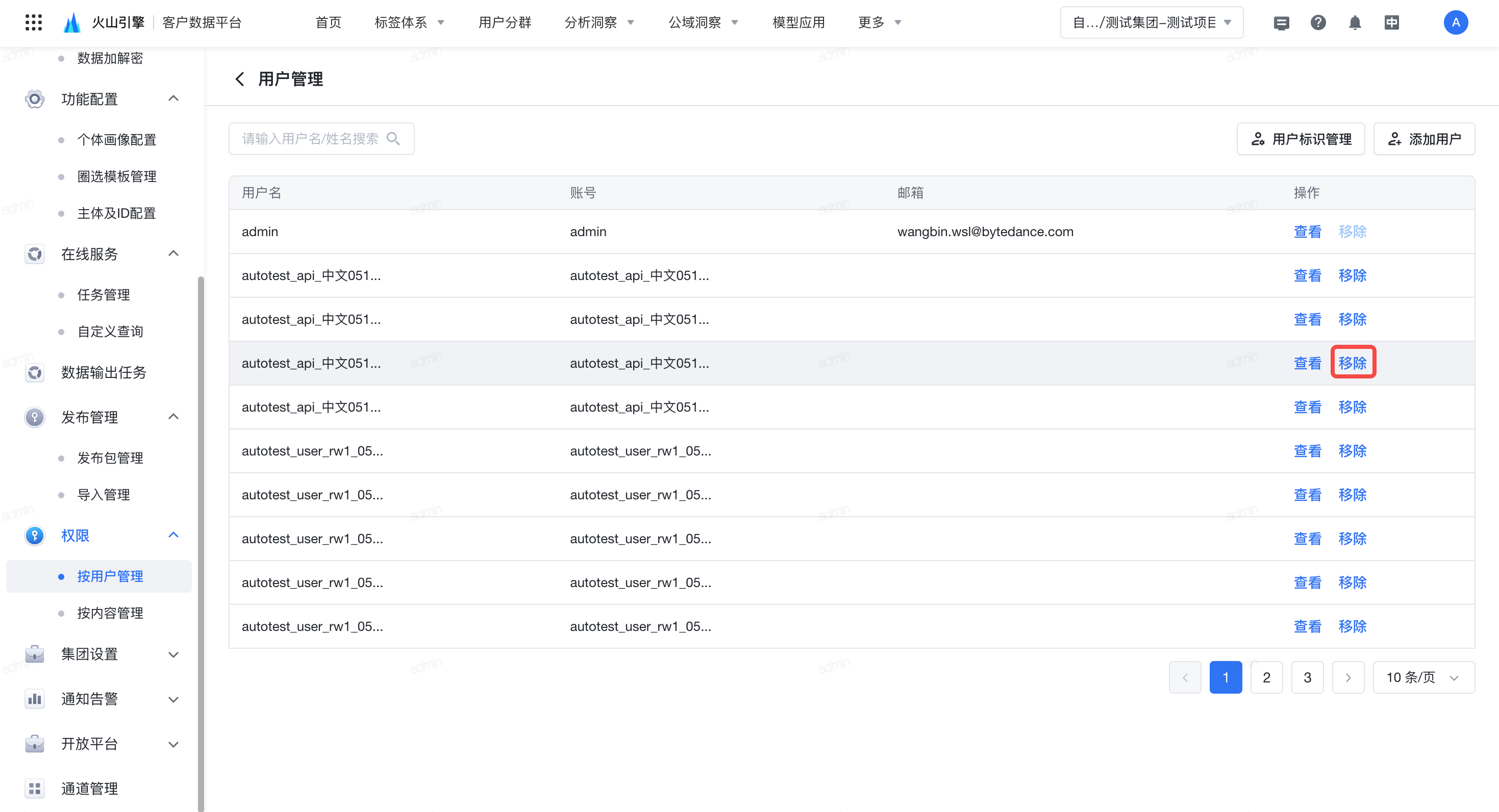Open the messages icon in header

click(1281, 22)
